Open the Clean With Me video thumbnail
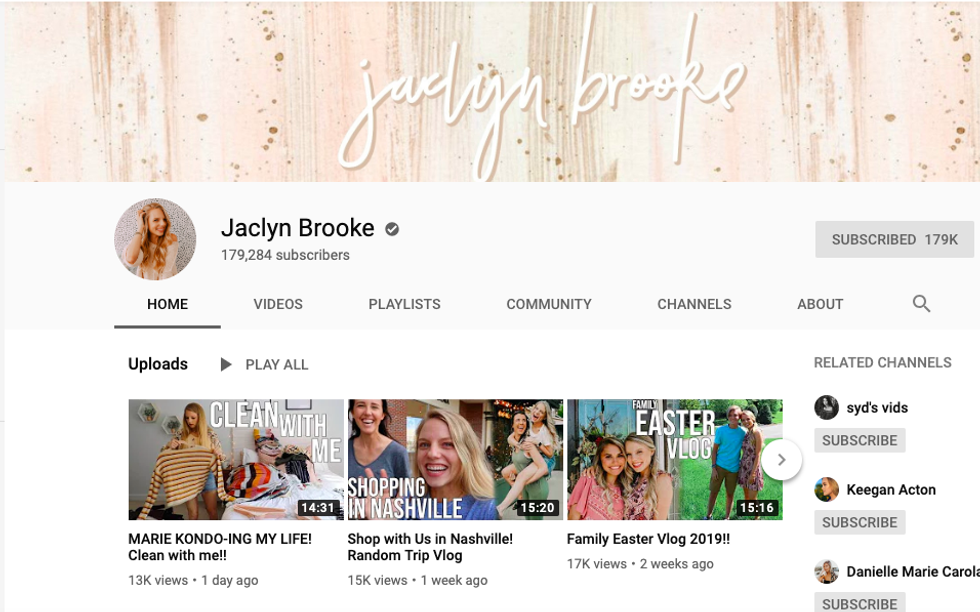This screenshot has height=612, width=980. point(236,459)
